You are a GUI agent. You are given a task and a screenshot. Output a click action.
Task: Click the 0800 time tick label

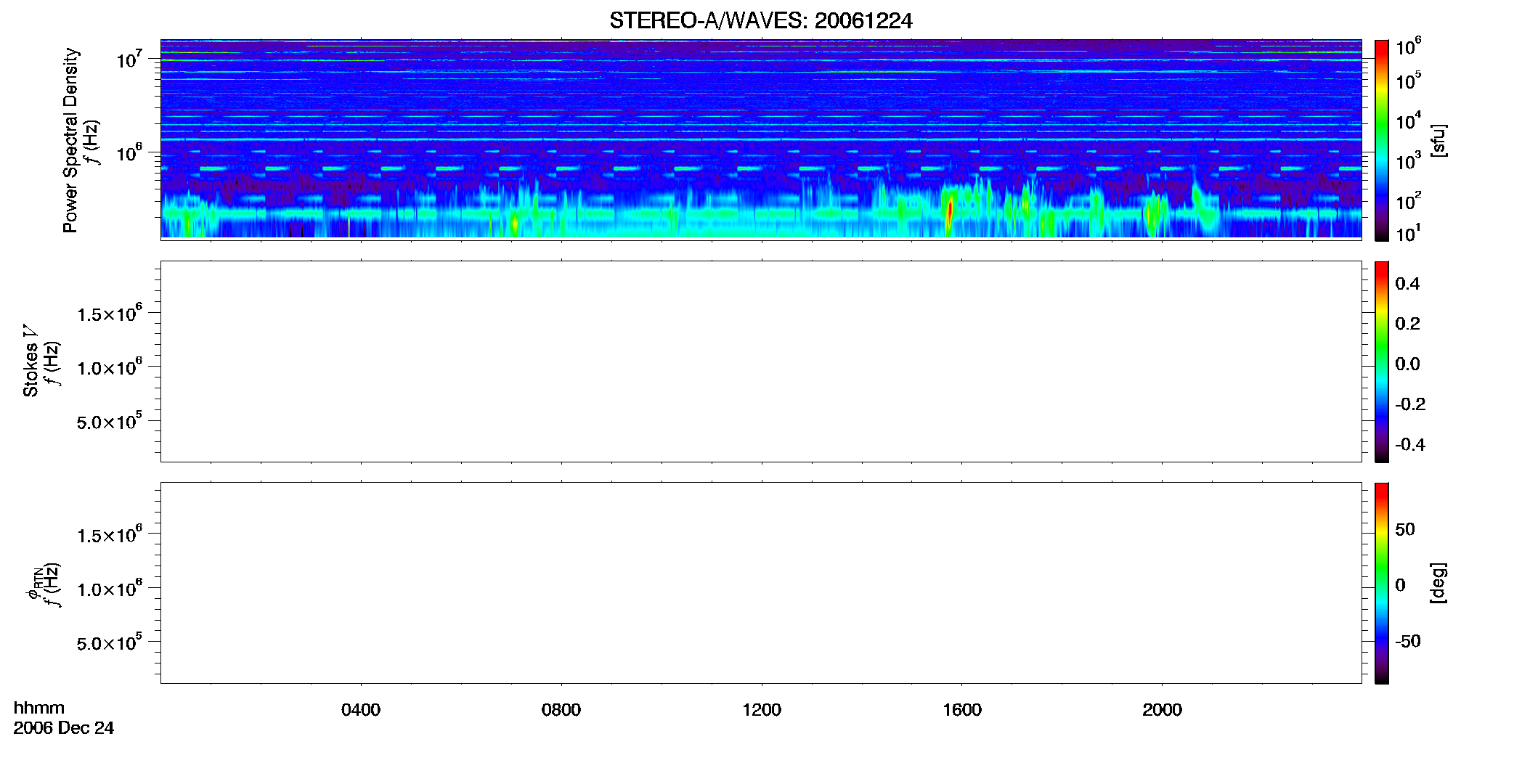561,710
